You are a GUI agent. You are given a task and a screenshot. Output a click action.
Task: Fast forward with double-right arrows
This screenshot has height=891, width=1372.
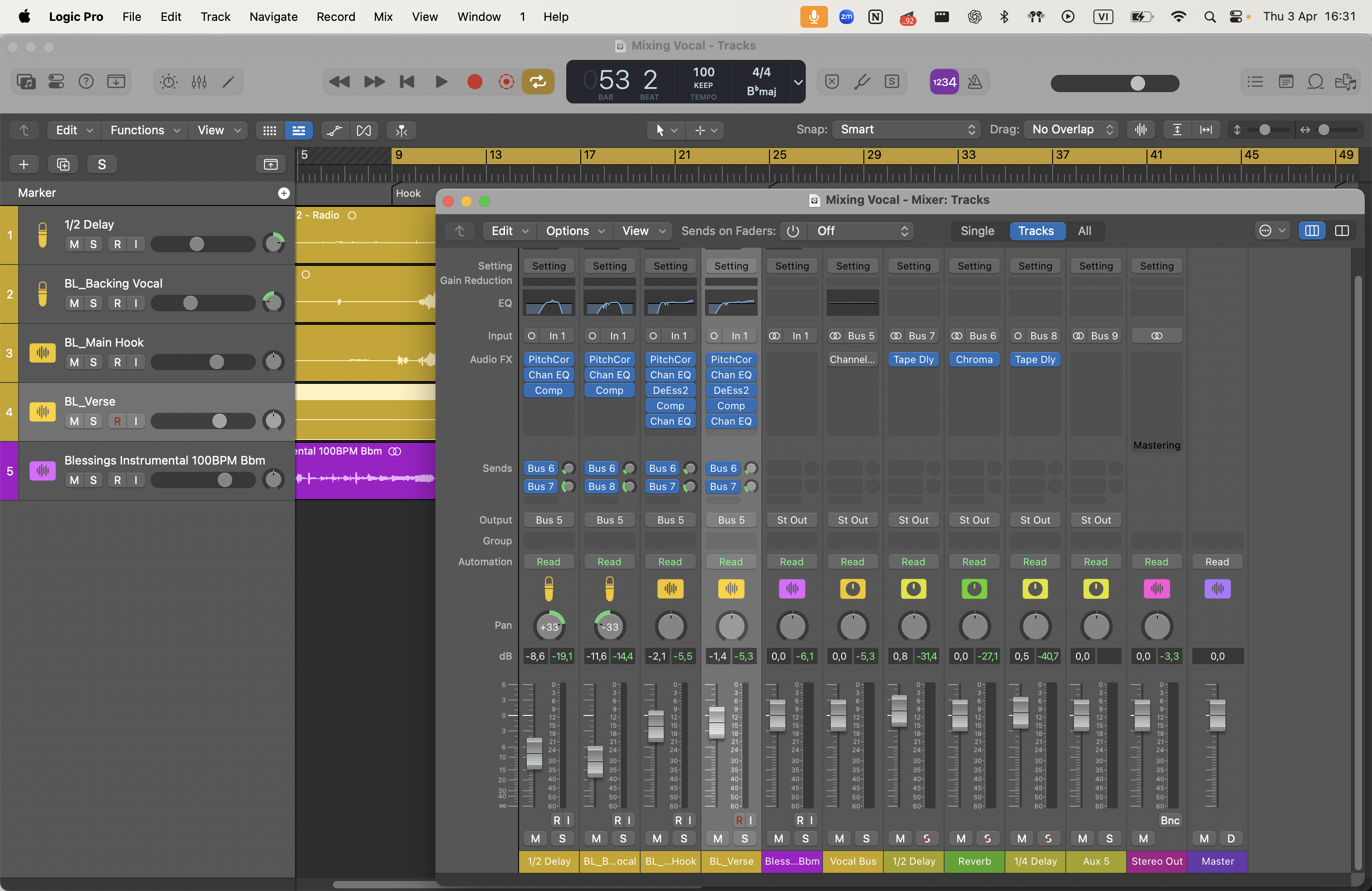pyautogui.click(x=374, y=82)
